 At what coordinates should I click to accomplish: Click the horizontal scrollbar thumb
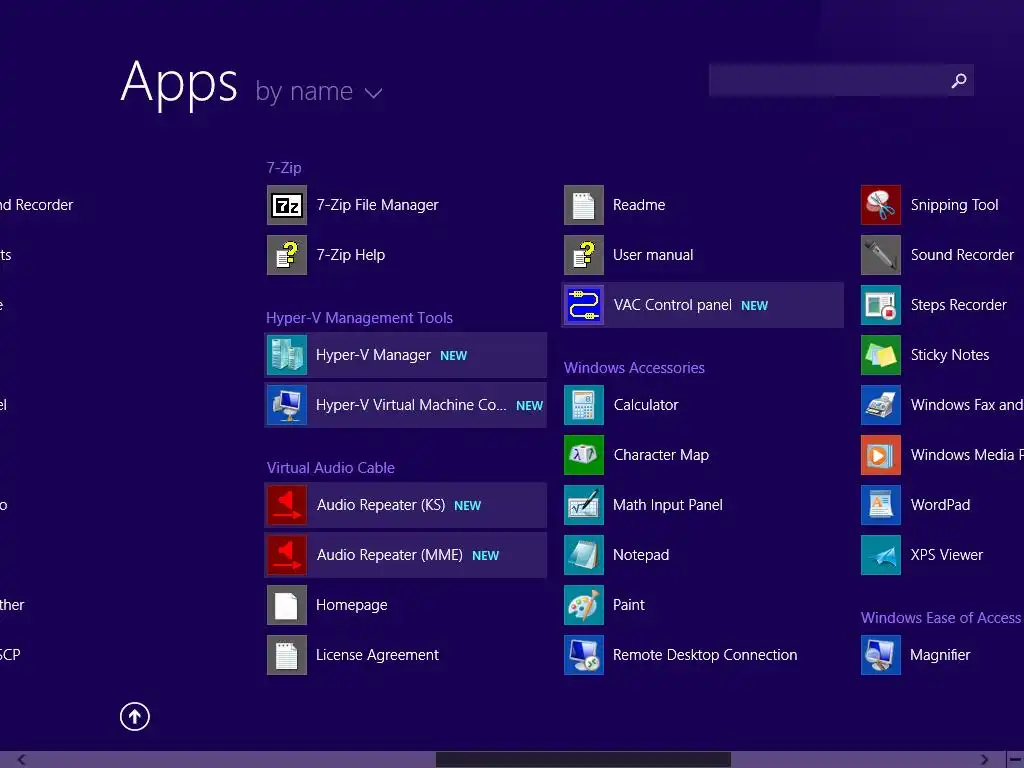pyautogui.click(x=583, y=760)
